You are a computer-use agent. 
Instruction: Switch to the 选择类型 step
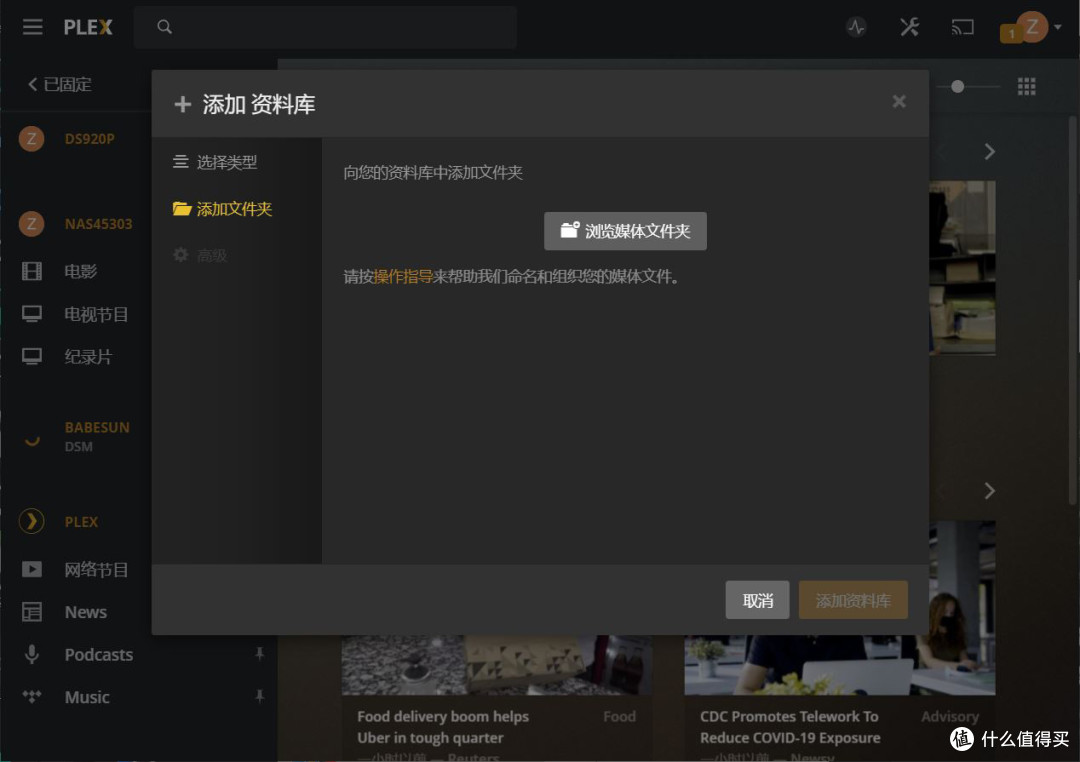pos(222,164)
